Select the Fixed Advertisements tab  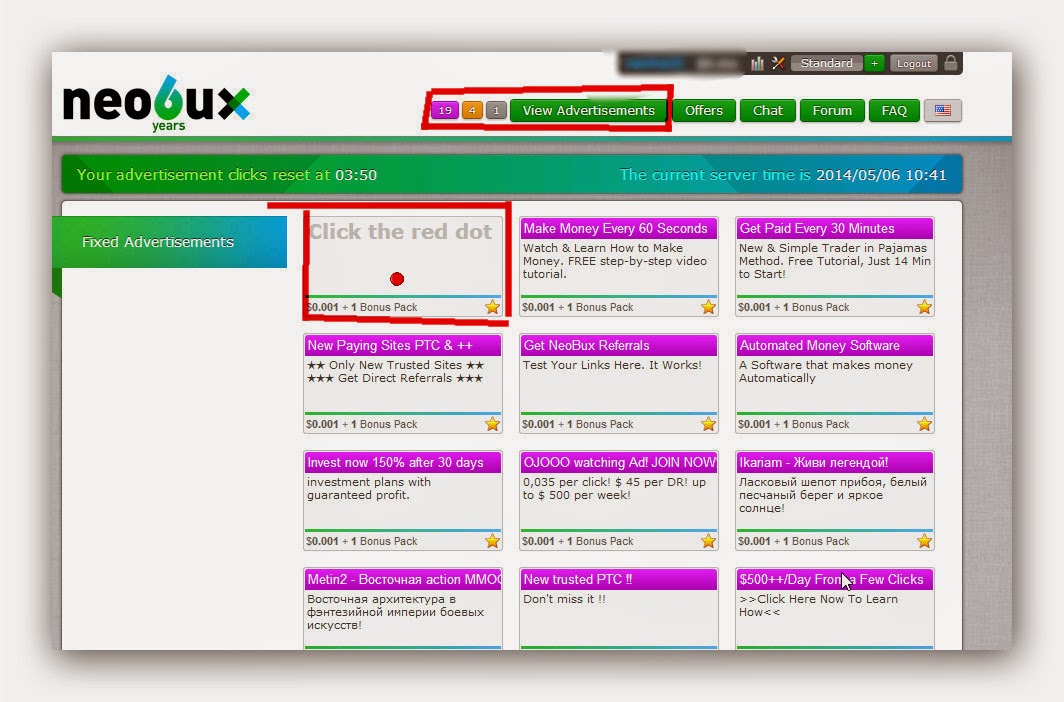tap(170, 242)
